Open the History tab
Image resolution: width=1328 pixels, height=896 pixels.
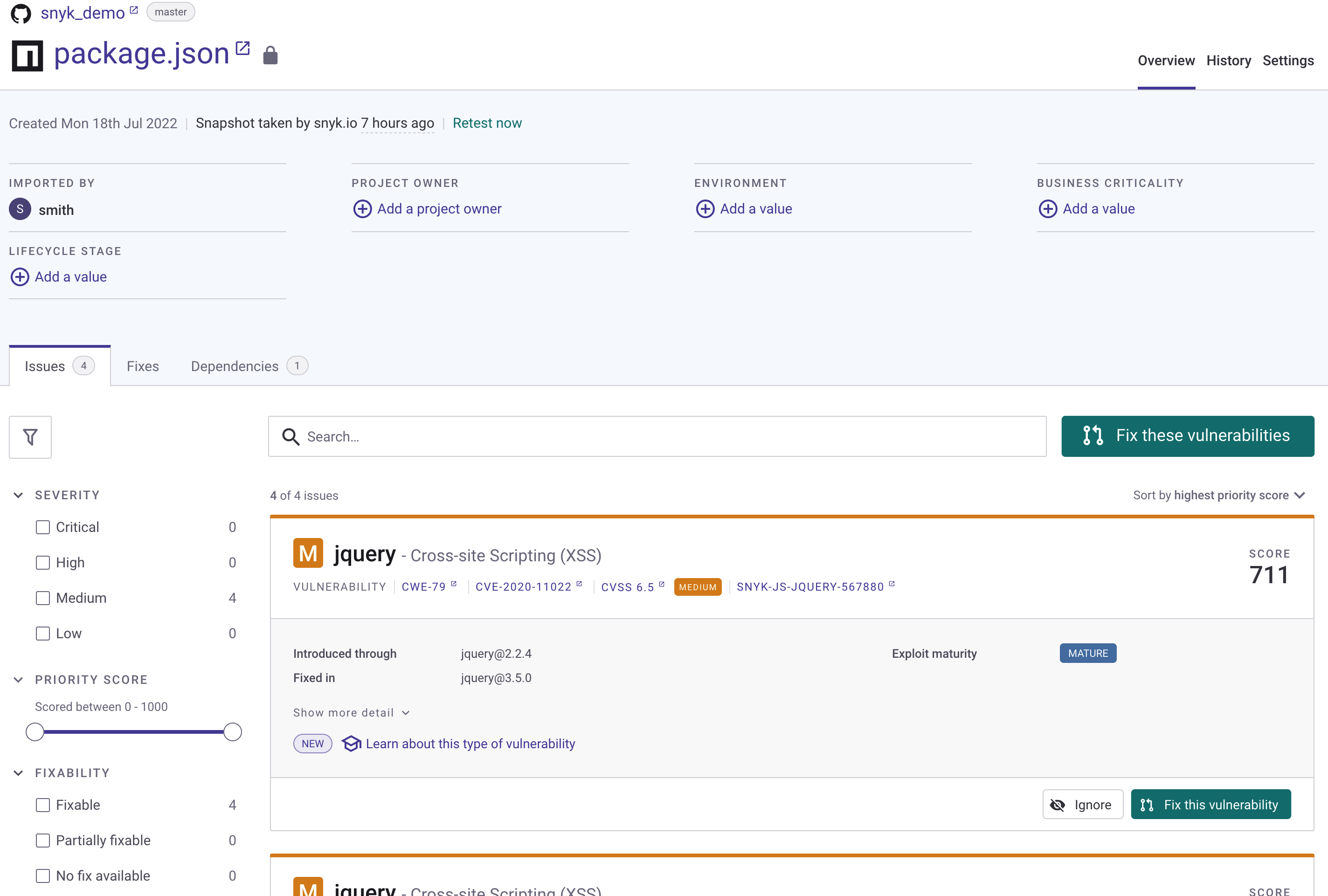(1229, 61)
